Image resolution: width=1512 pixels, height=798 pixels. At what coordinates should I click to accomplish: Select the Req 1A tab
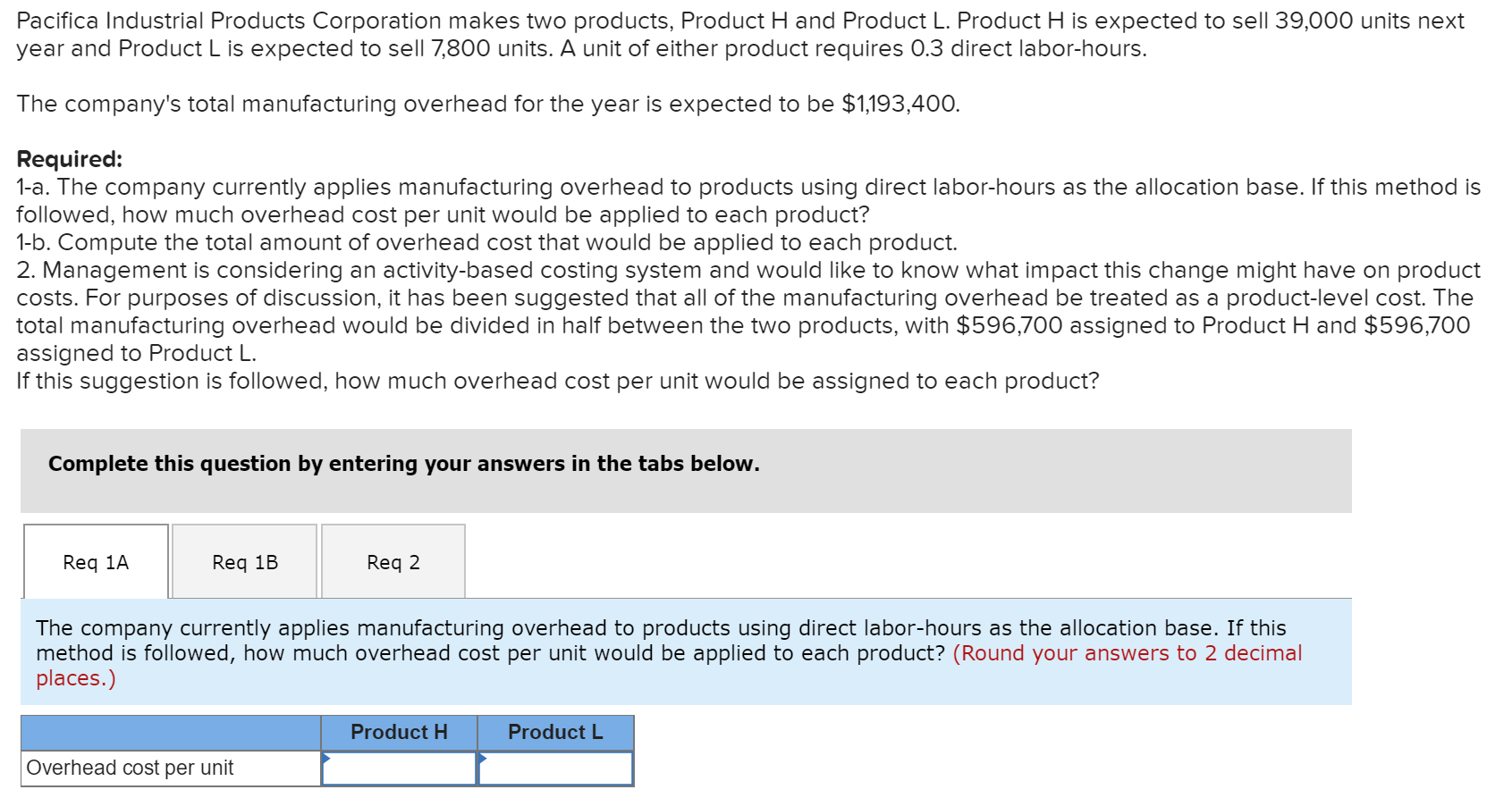pos(95,561)
